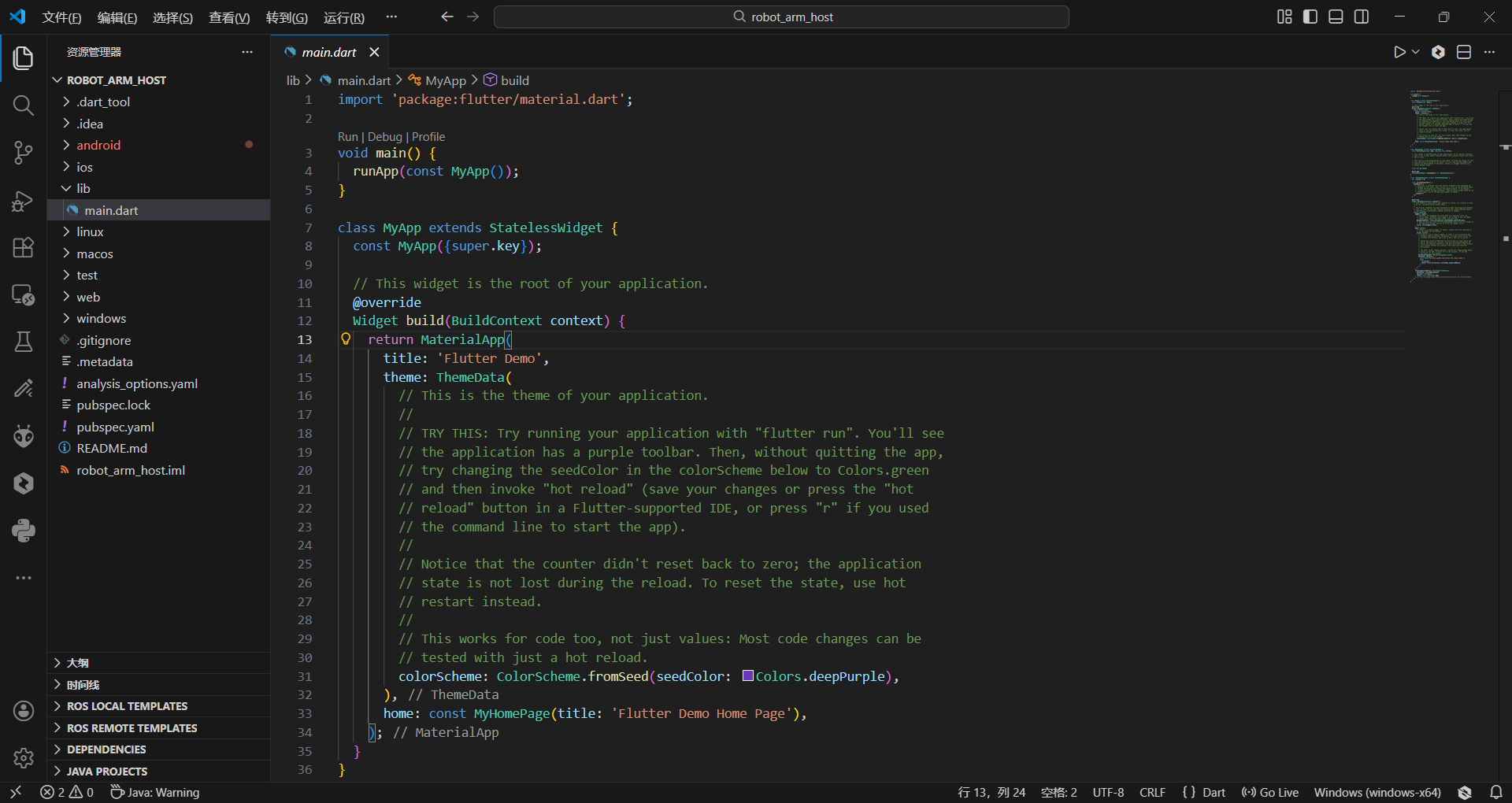
Task: Open analysis_options.yaml file
Action: [158, 383]
